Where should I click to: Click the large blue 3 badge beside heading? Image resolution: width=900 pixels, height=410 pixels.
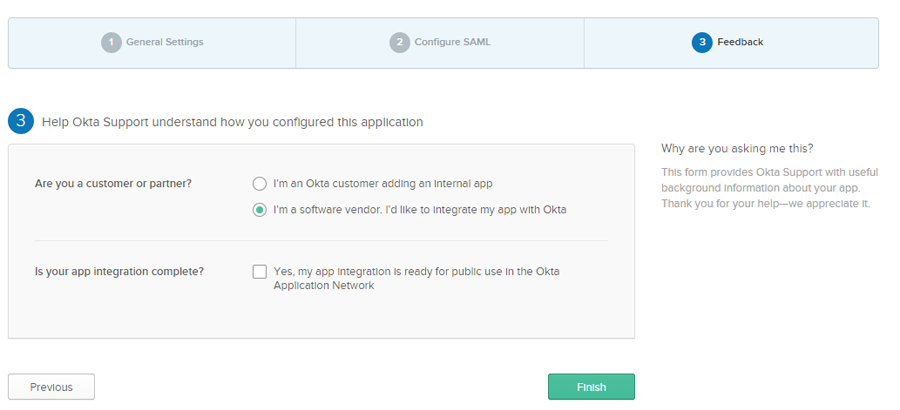21,122
